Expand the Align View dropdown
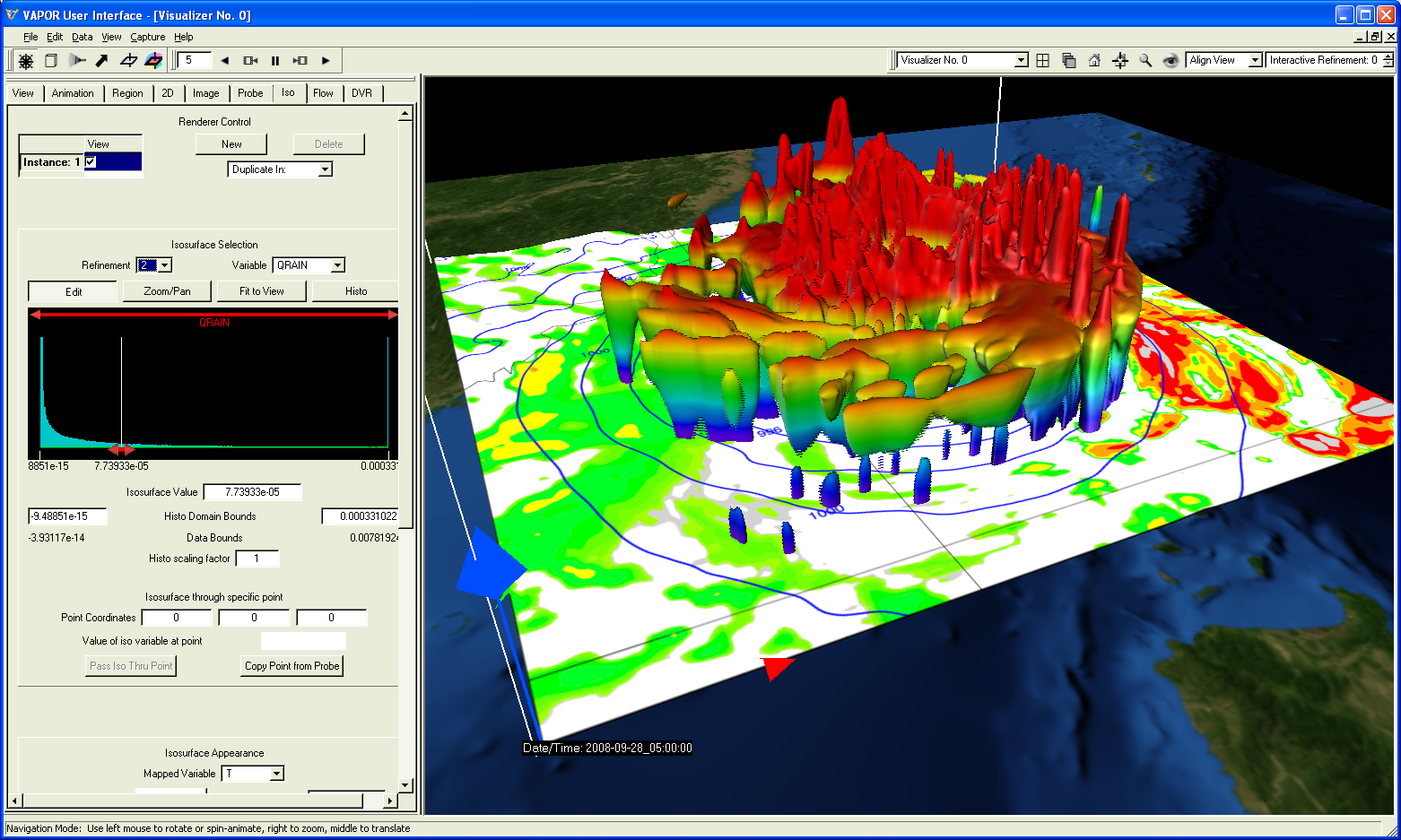Image resolution: width=1401 pixels, height=840 pixels. [x=1255, y=60]
